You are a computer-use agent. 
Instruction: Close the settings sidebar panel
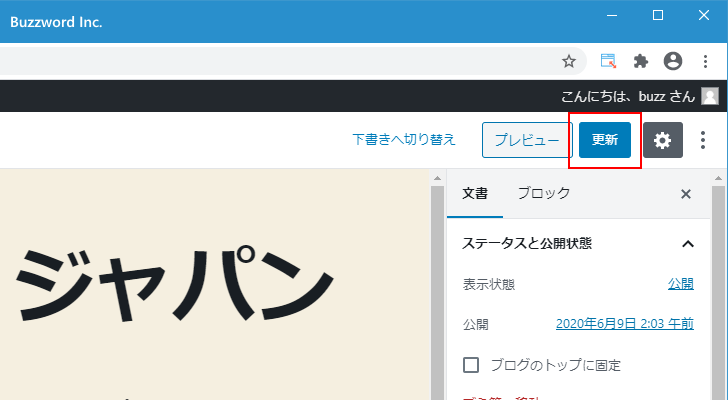coord(686,194)
